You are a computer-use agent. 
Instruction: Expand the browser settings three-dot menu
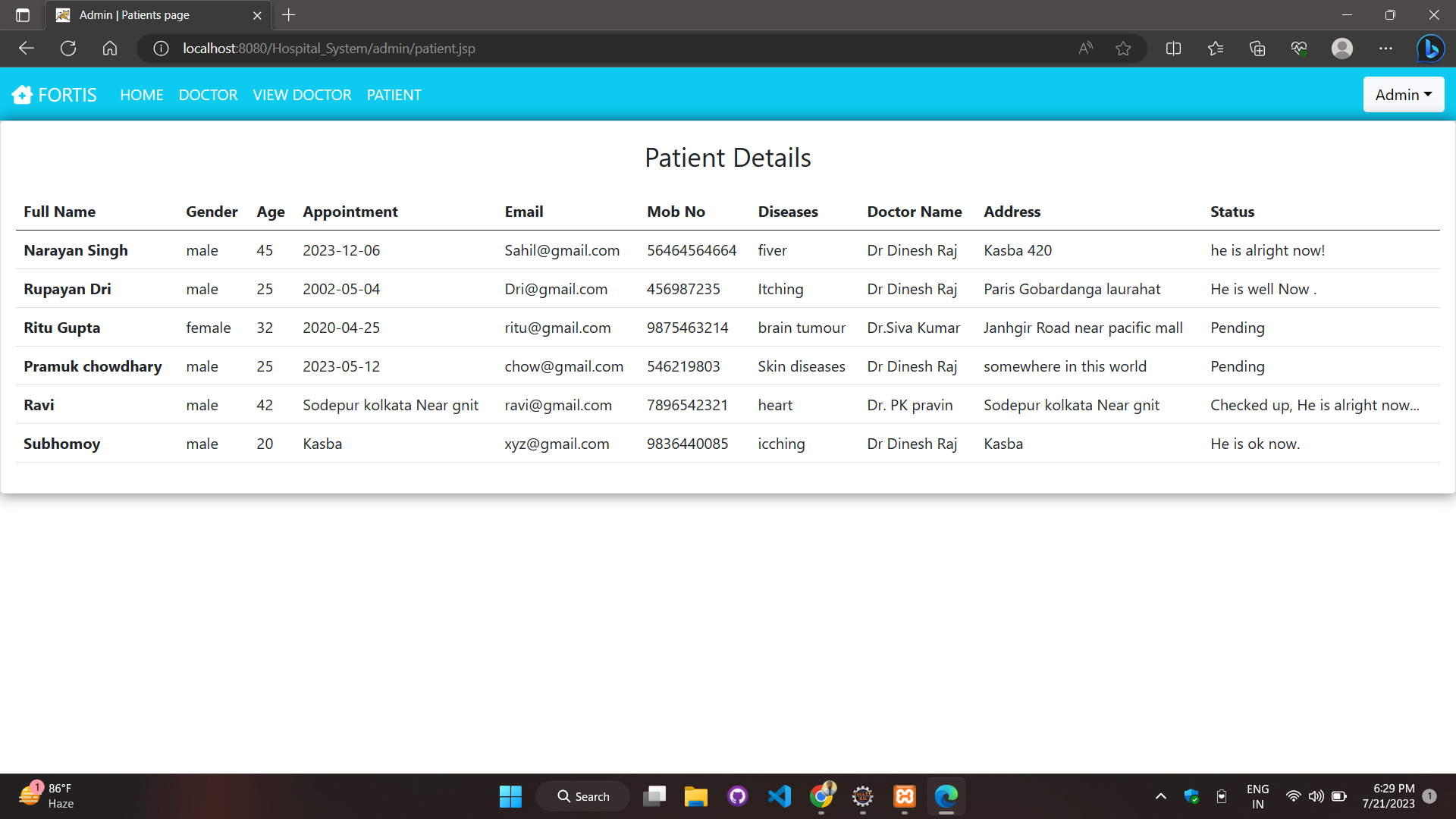pos(1386,48)
